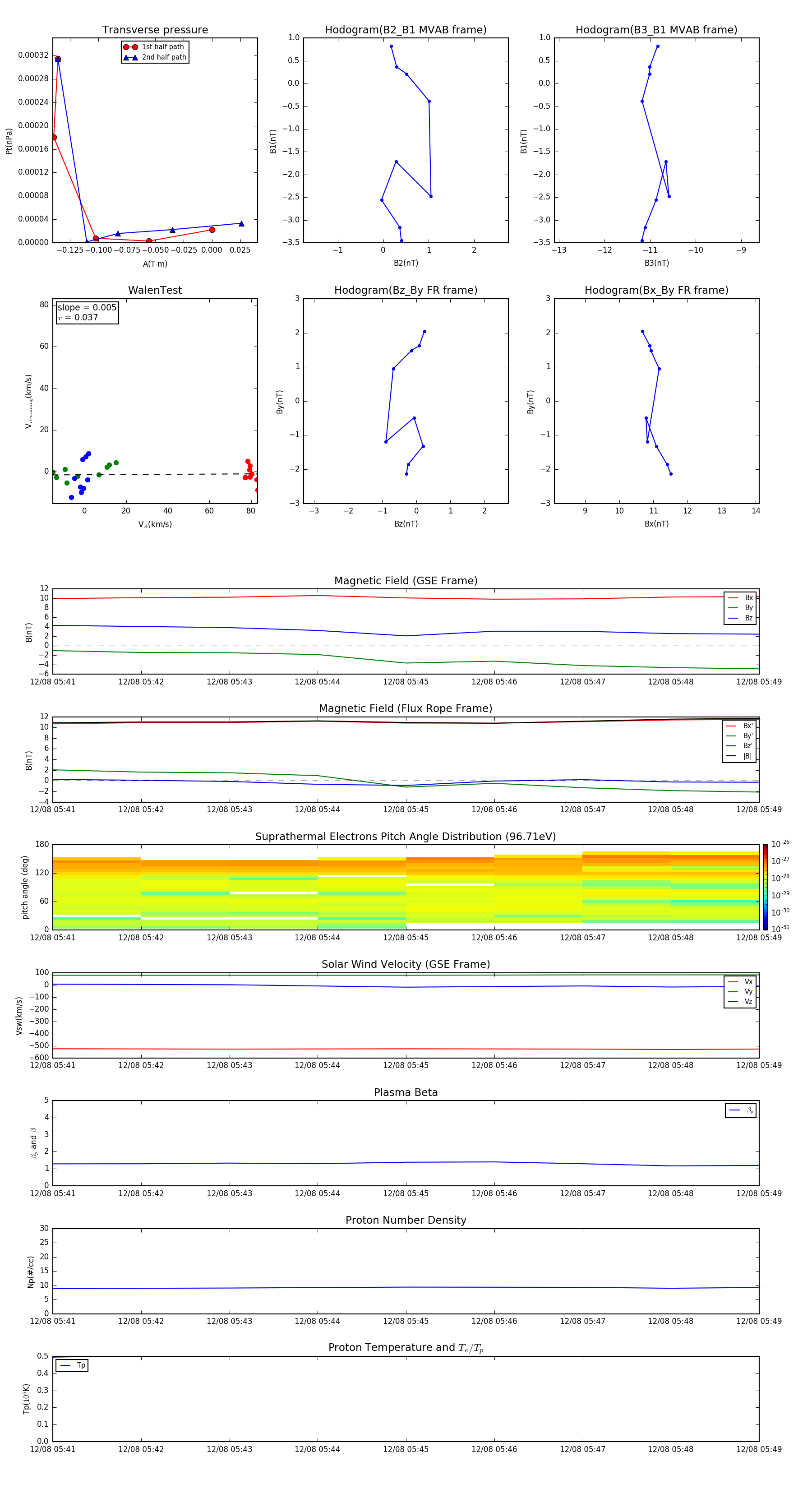Click the "Transverse pressure" plot title
812x1489 pixels.
point(155,29)
